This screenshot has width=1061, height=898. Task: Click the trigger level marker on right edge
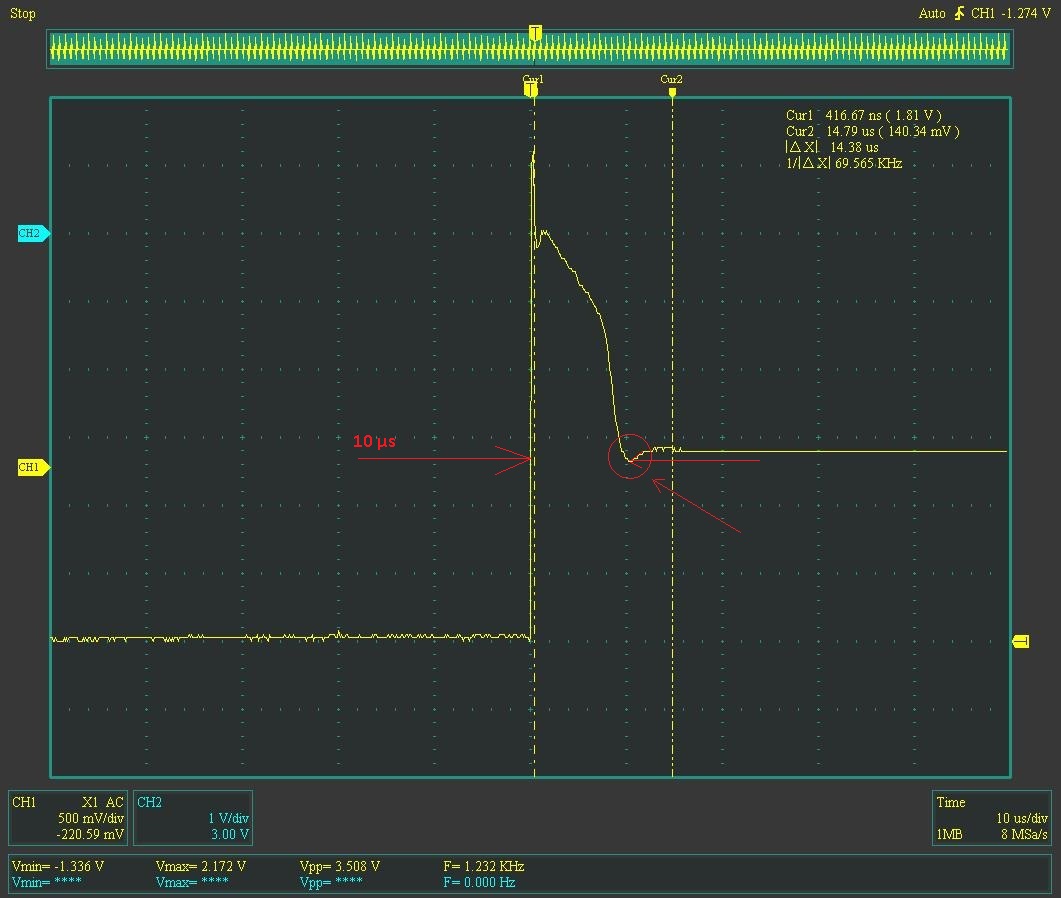[1020, 641]
